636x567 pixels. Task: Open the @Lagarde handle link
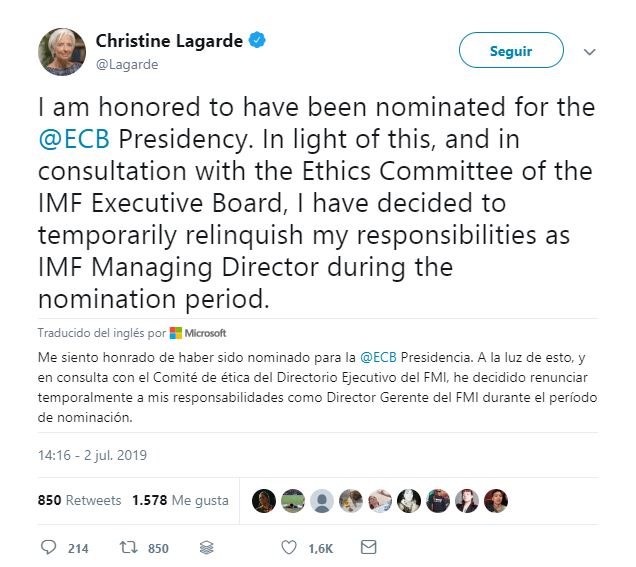click(x=127, y=64)
